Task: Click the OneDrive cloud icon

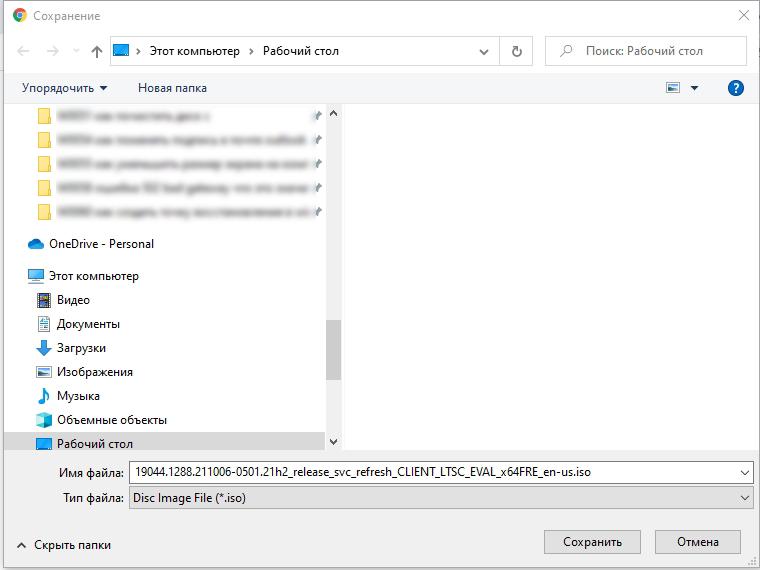Action: coord(36,244)
